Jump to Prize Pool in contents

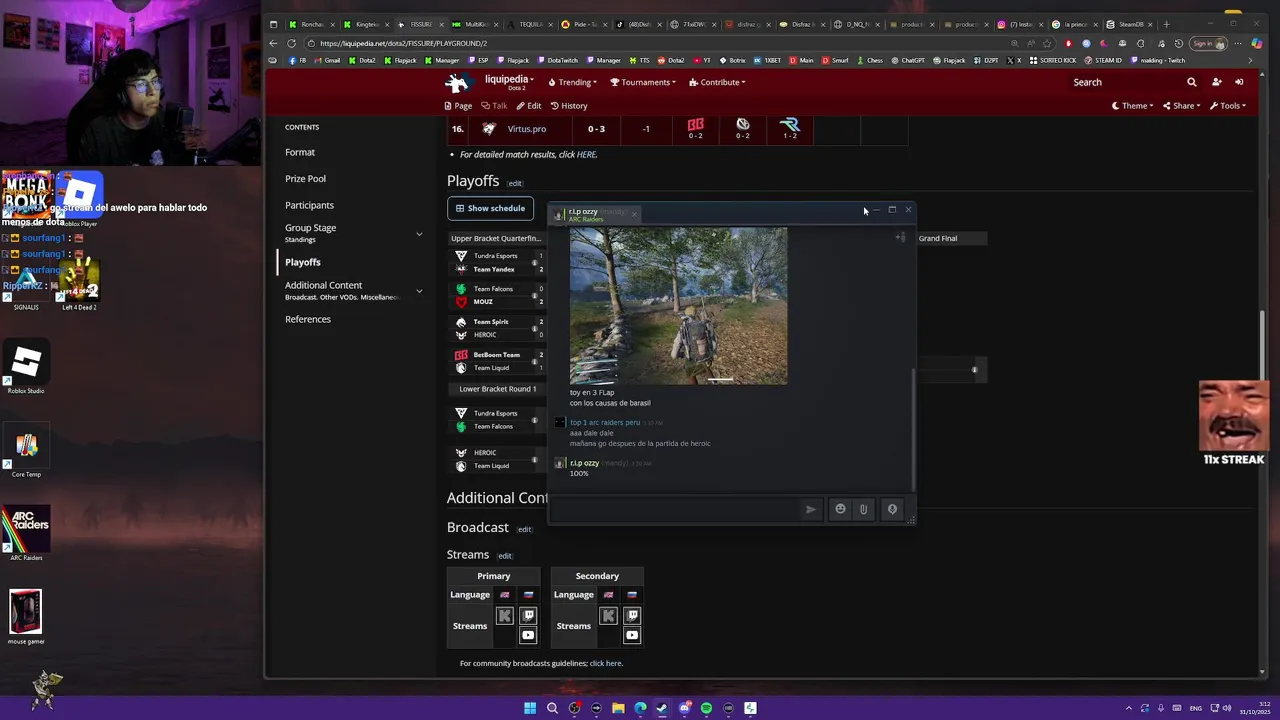(305, 179)
